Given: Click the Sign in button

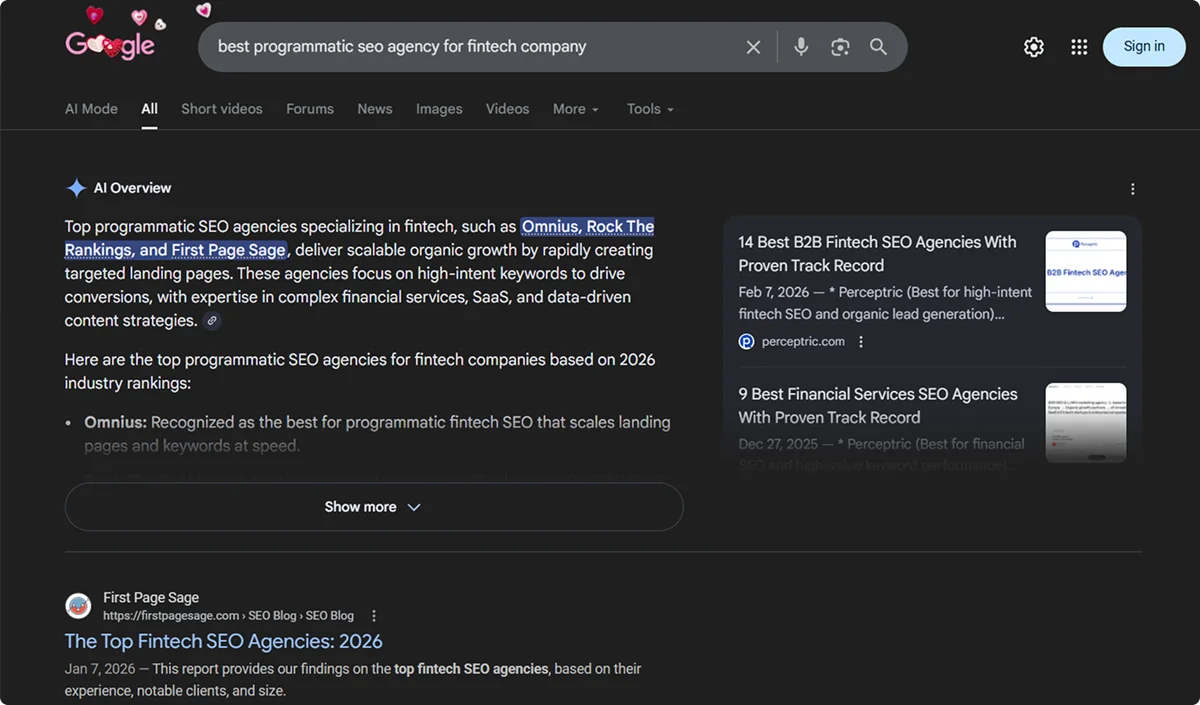Looking at the screenshot, I should [x=1143, y=46].
